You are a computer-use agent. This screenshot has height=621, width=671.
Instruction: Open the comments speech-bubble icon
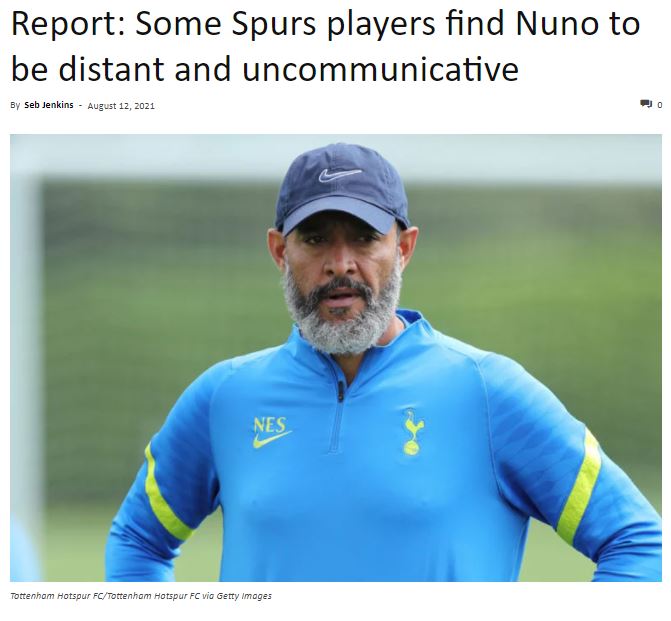(646, 104)
